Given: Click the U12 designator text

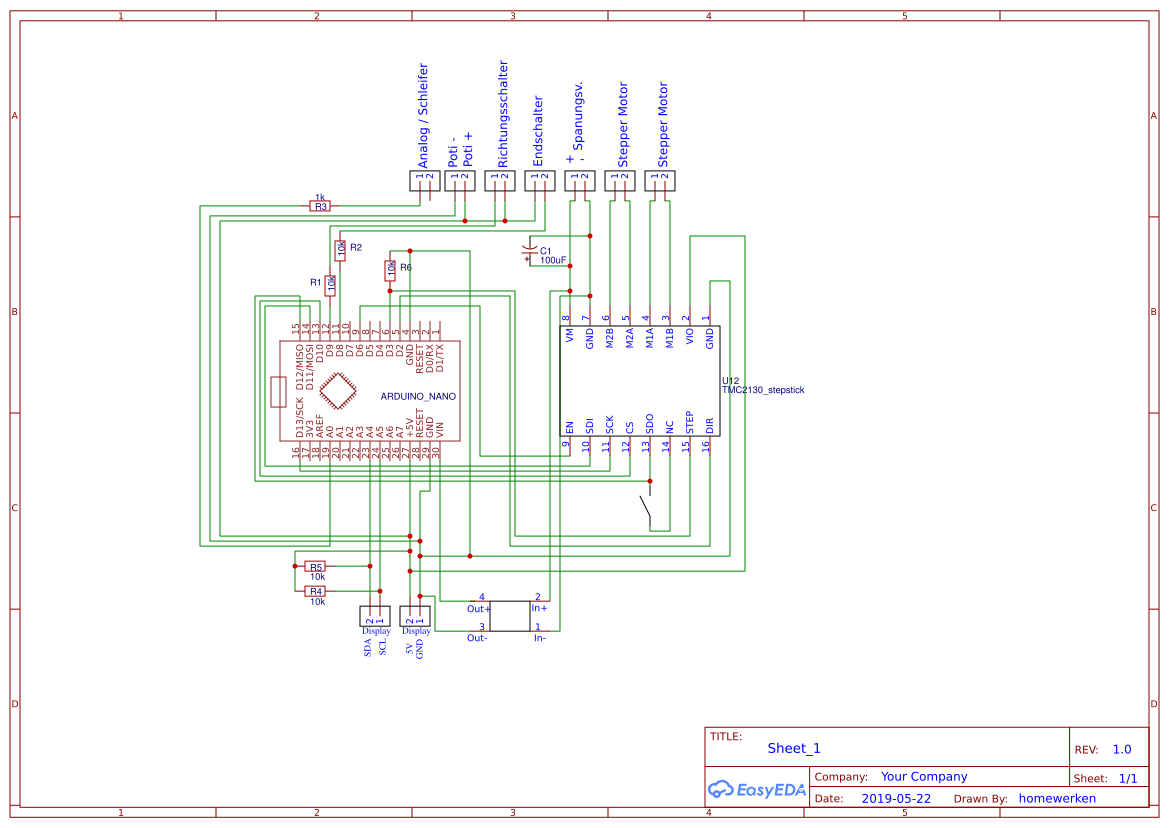Looking at the screenshot, I should click(x=730, y=381).
